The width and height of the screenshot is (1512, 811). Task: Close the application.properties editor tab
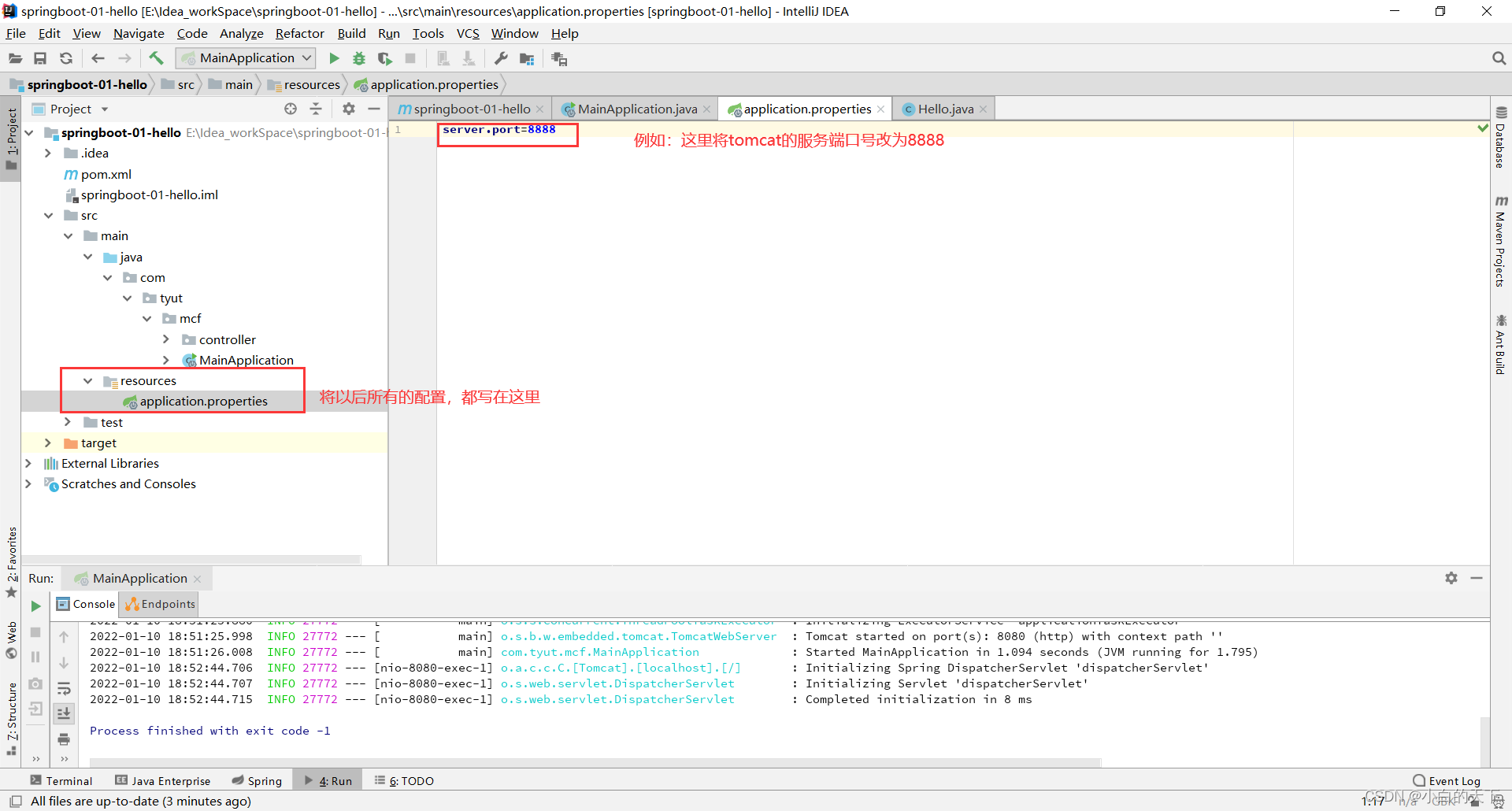[x=880, y=109]
